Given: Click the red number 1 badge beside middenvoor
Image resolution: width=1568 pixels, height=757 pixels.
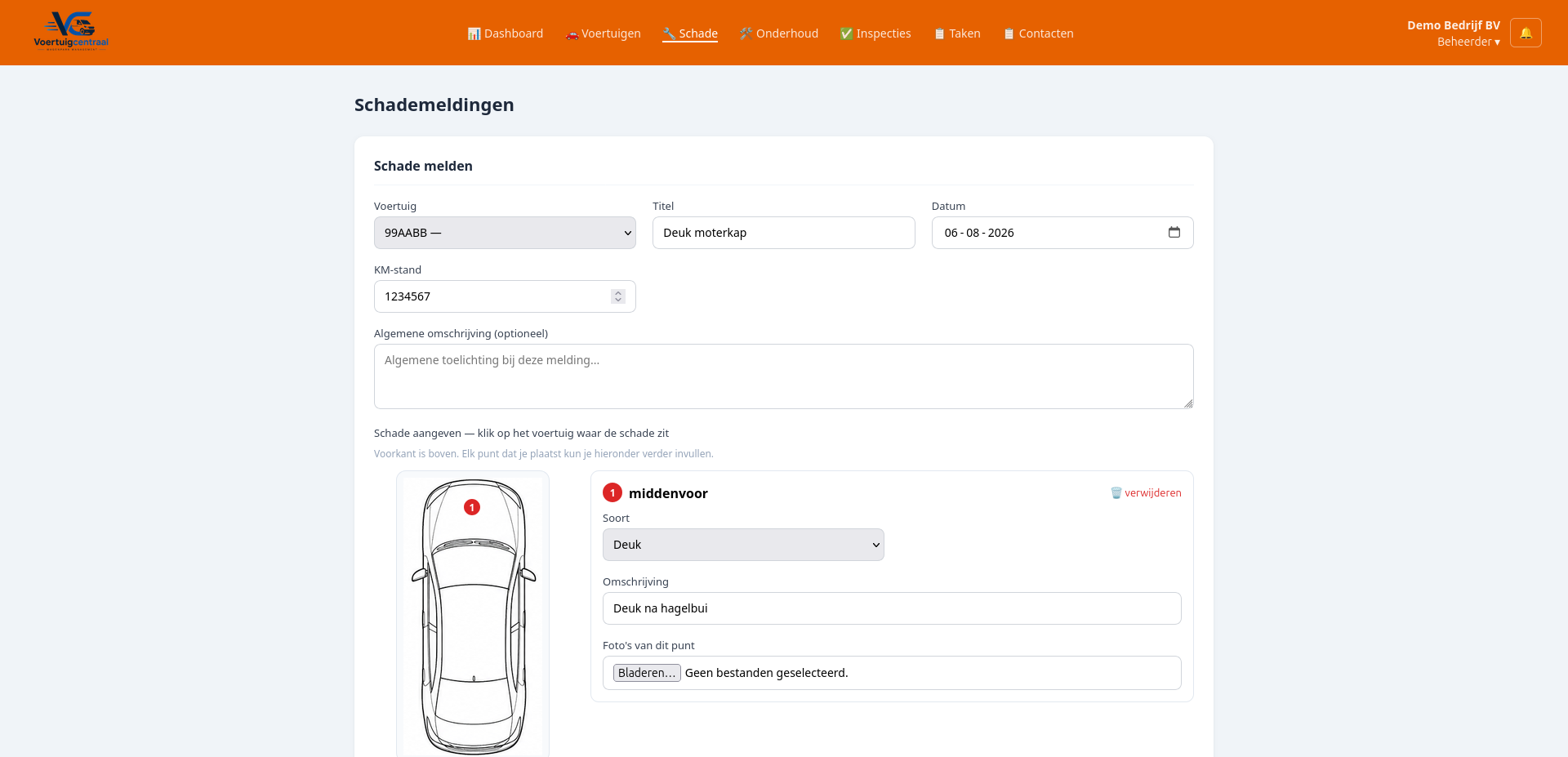Looking at the screenshot, I should [612, 492].
